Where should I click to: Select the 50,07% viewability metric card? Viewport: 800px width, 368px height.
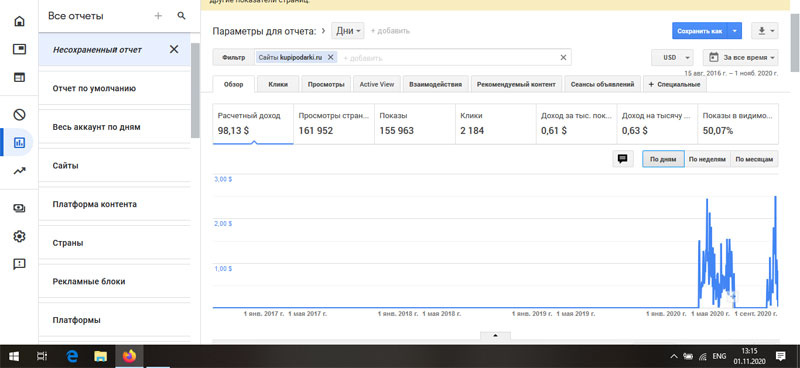(x=738, y=124)
